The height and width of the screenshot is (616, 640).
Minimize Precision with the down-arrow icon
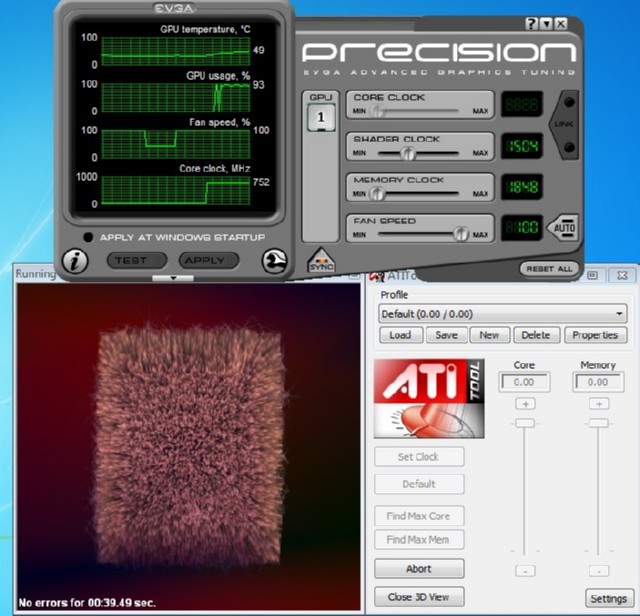[546, 24]
